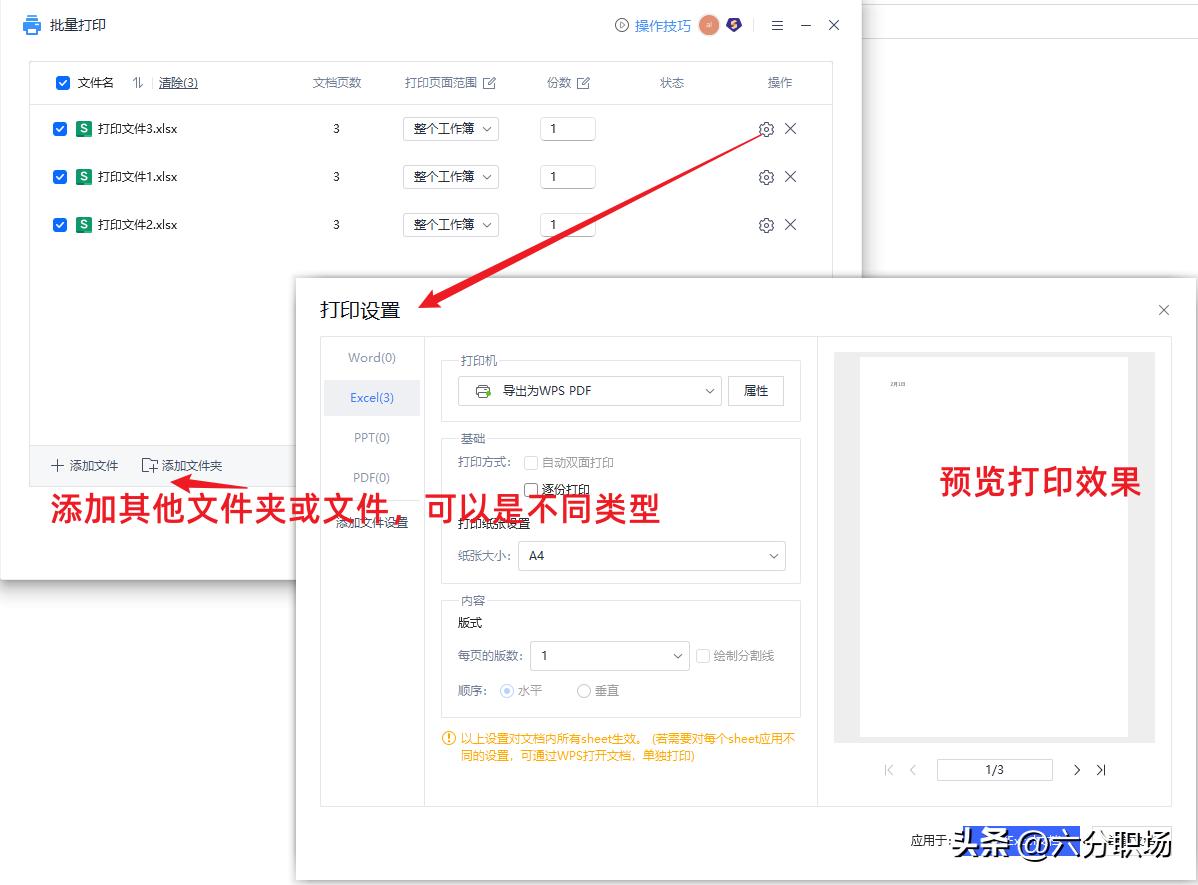The image size is (1198, 885).
Task: Open the A4 paper size dropdown
Action: 651,555
